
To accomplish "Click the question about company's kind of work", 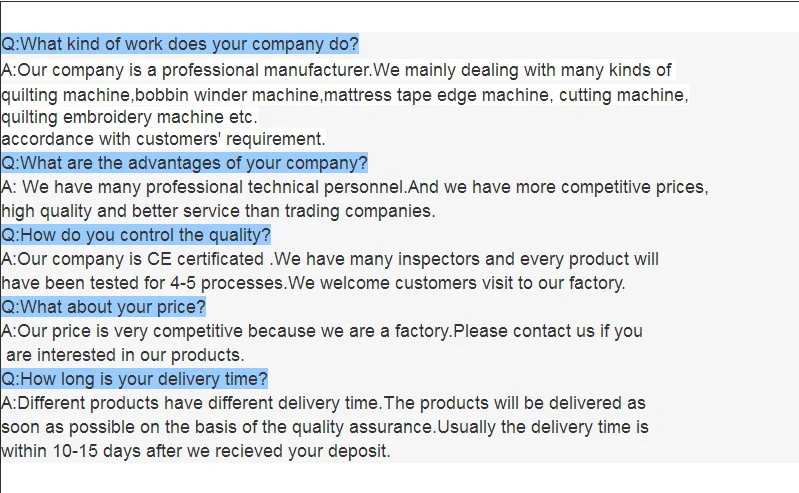I will 180,44.
